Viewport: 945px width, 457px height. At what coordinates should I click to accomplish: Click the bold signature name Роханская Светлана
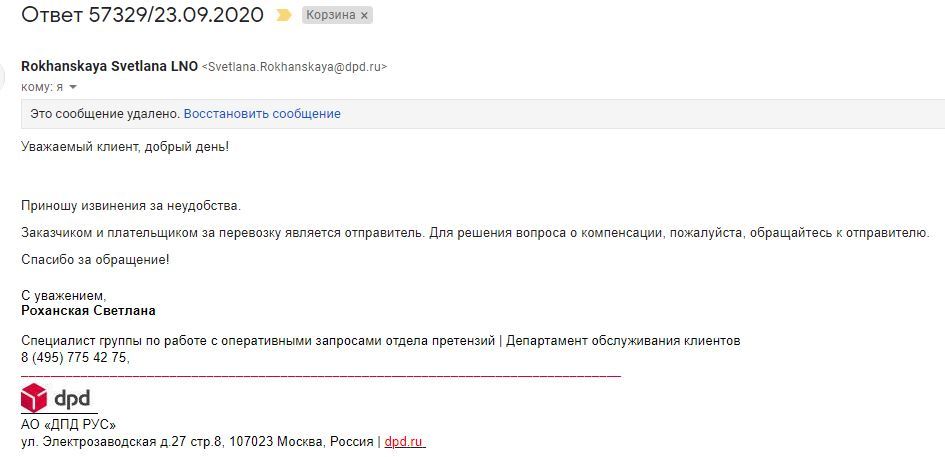(x=88, y=311)
